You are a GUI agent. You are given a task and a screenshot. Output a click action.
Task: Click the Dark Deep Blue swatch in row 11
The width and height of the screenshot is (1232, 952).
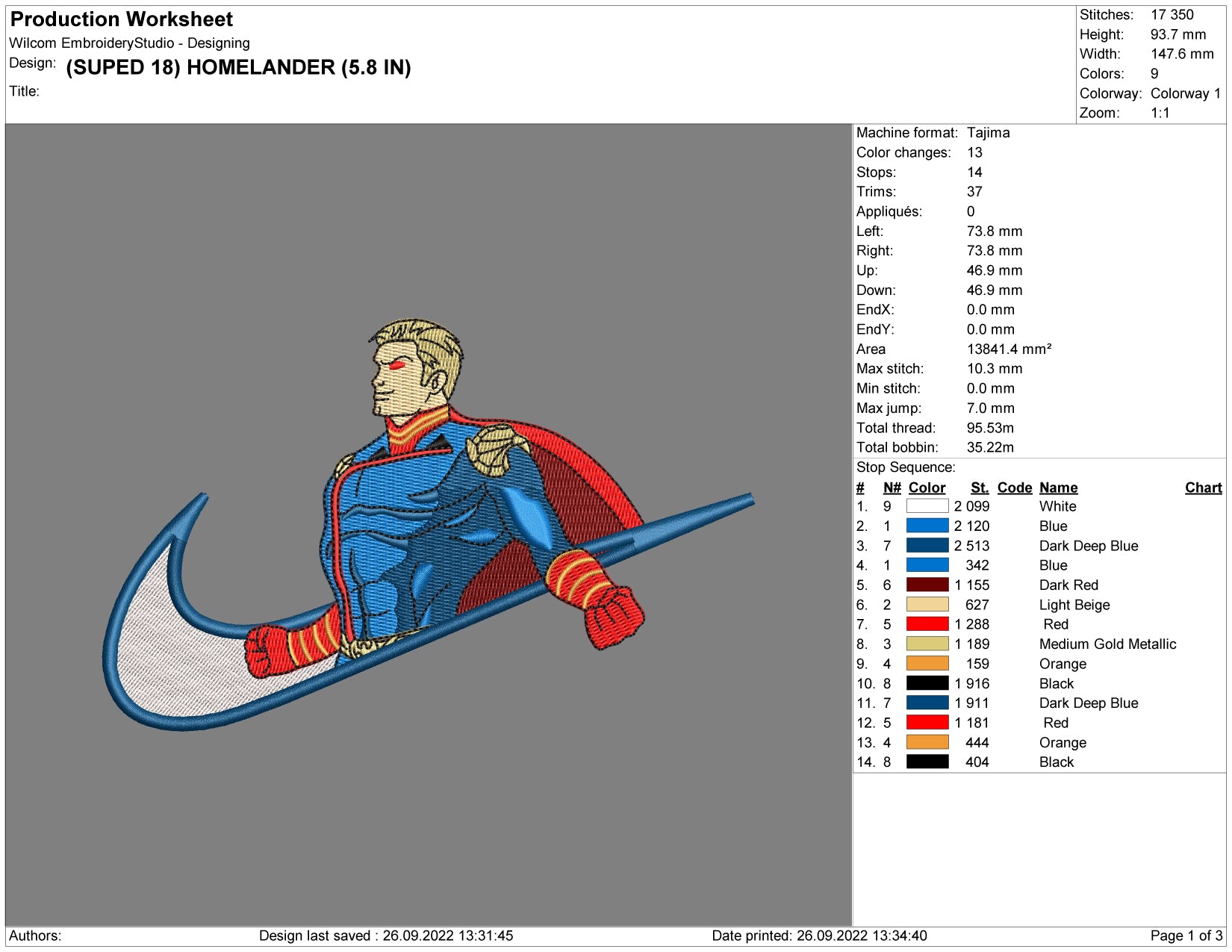927,703
